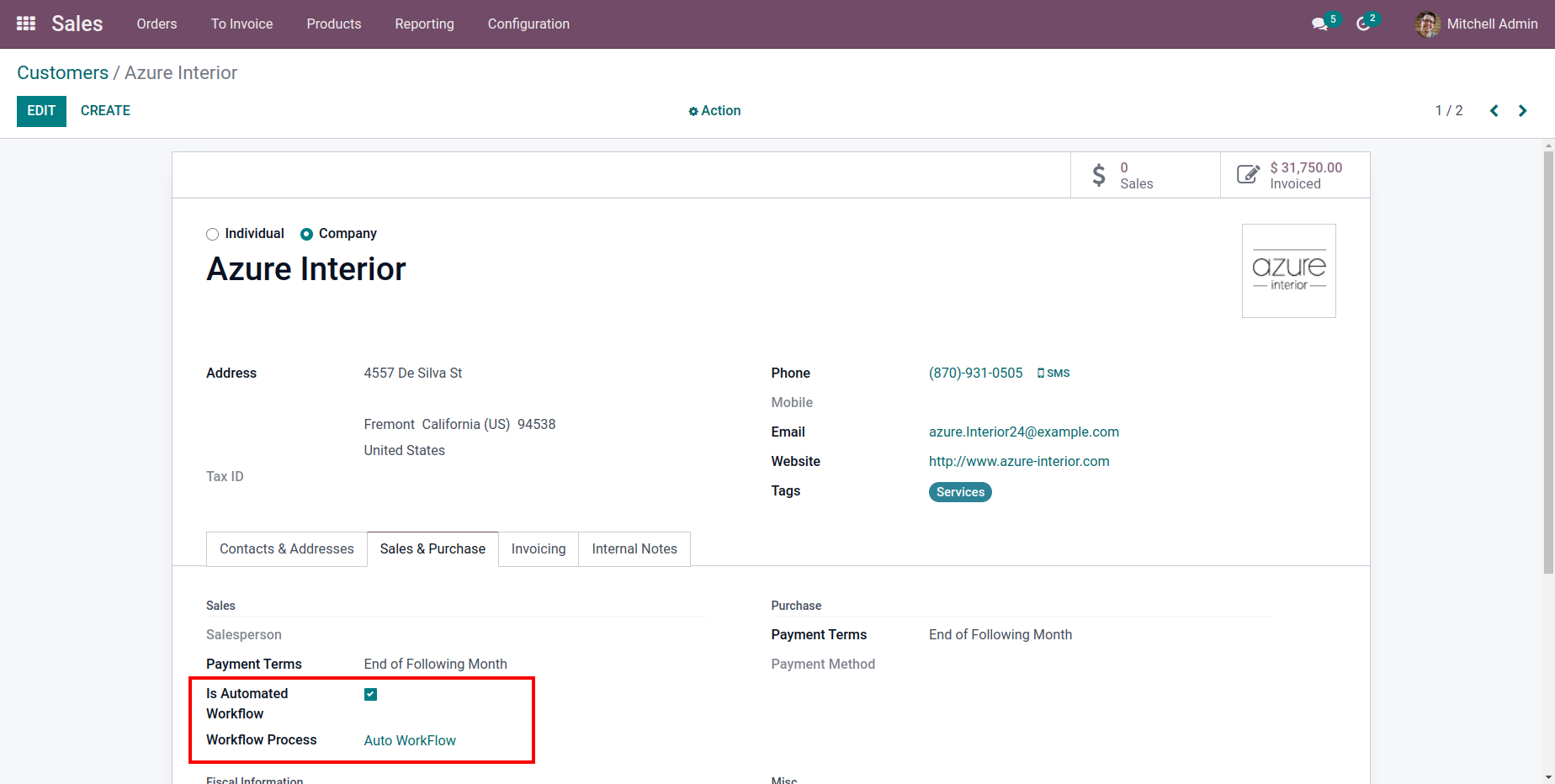Open the Reporting menu
Screen dimensions: 1555x784
pos(425,24)
